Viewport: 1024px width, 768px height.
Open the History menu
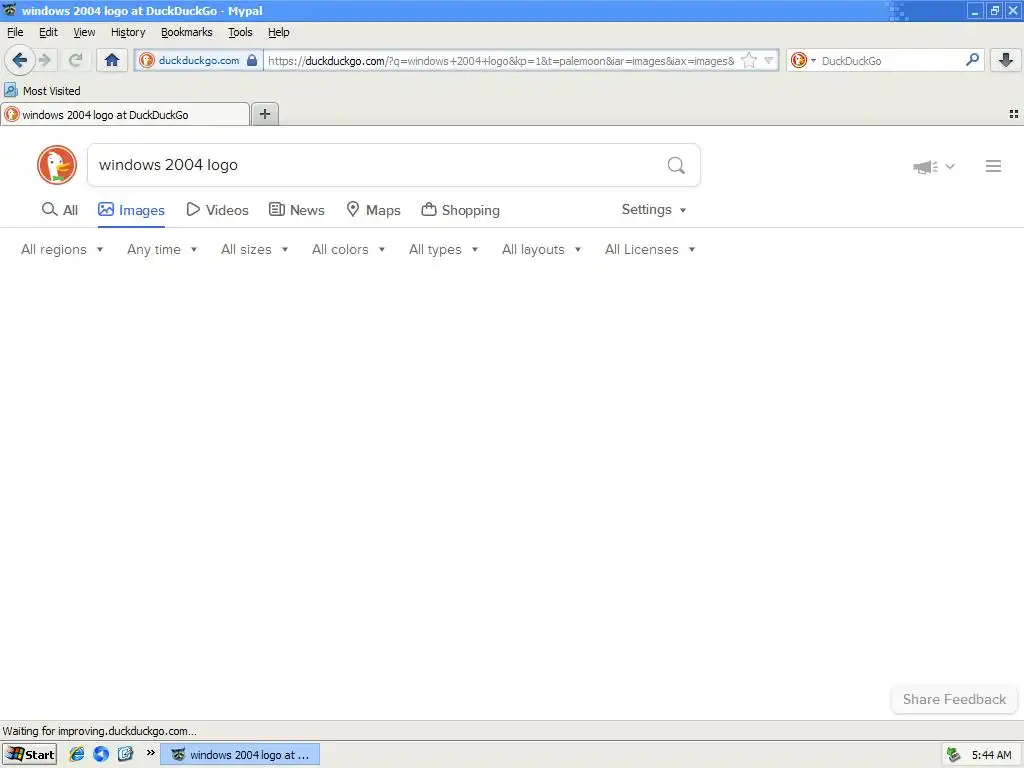click(x=127, y=32)
